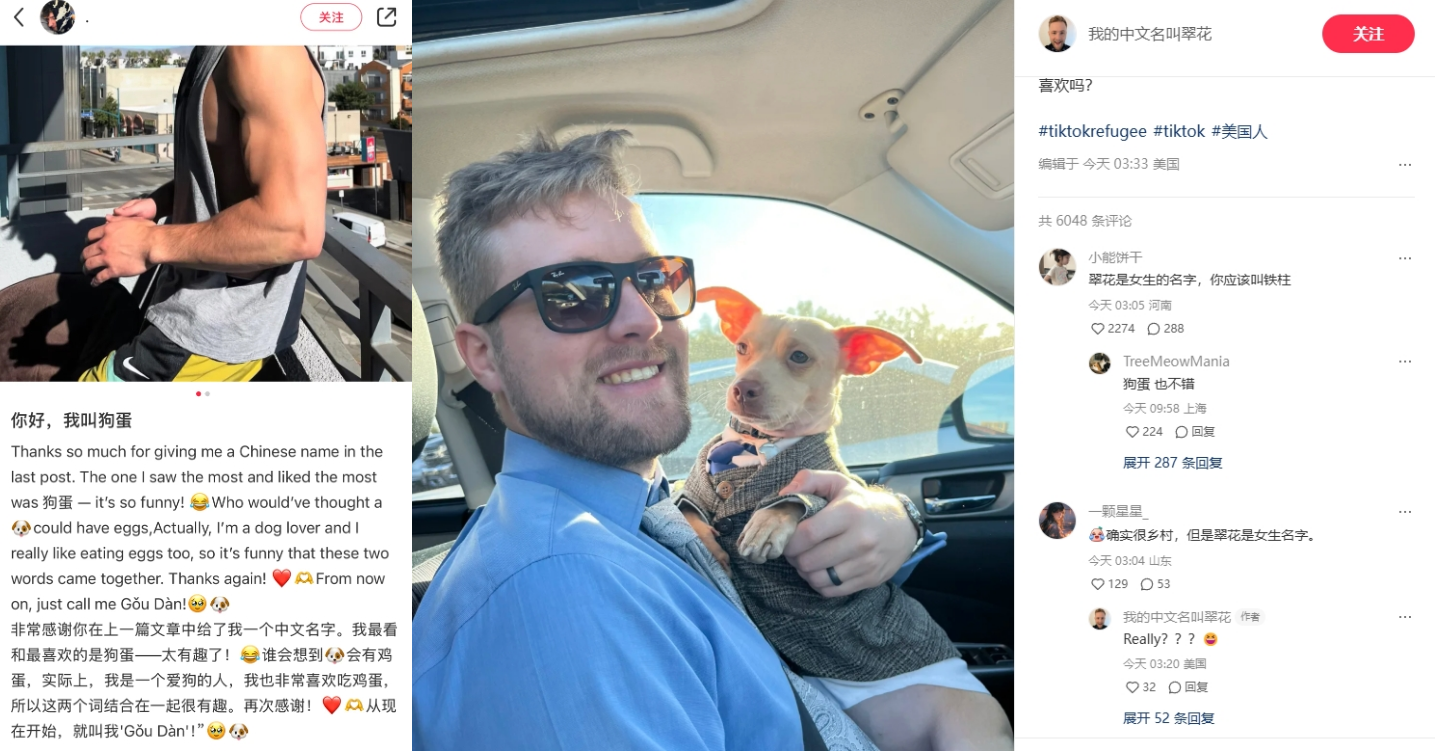Open the #tiktokrefugee hashtag
This screenshot has height=751, width=1435.
click(x=1092, y=131)
